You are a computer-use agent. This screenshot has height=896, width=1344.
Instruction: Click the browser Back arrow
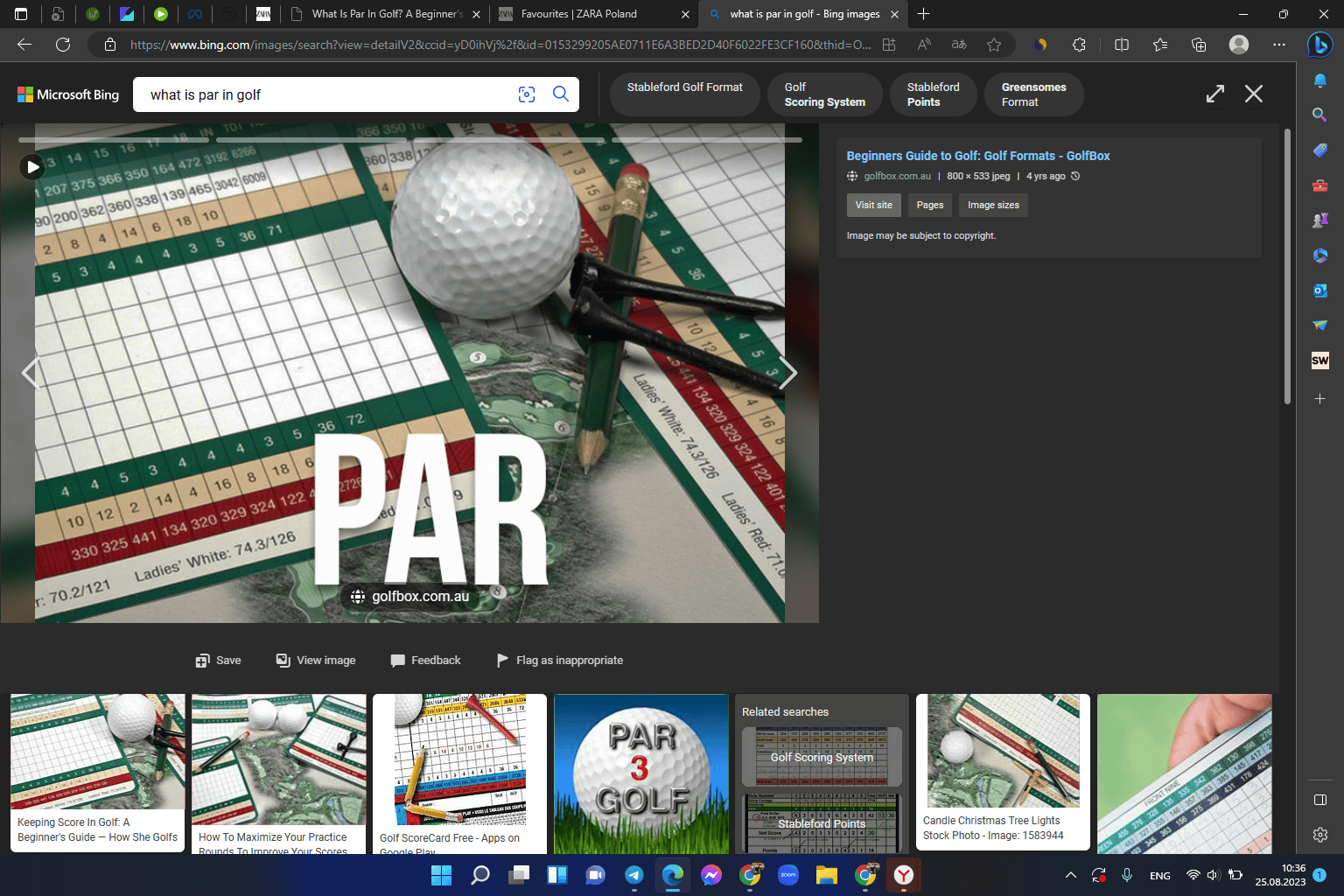coord(24,45)
